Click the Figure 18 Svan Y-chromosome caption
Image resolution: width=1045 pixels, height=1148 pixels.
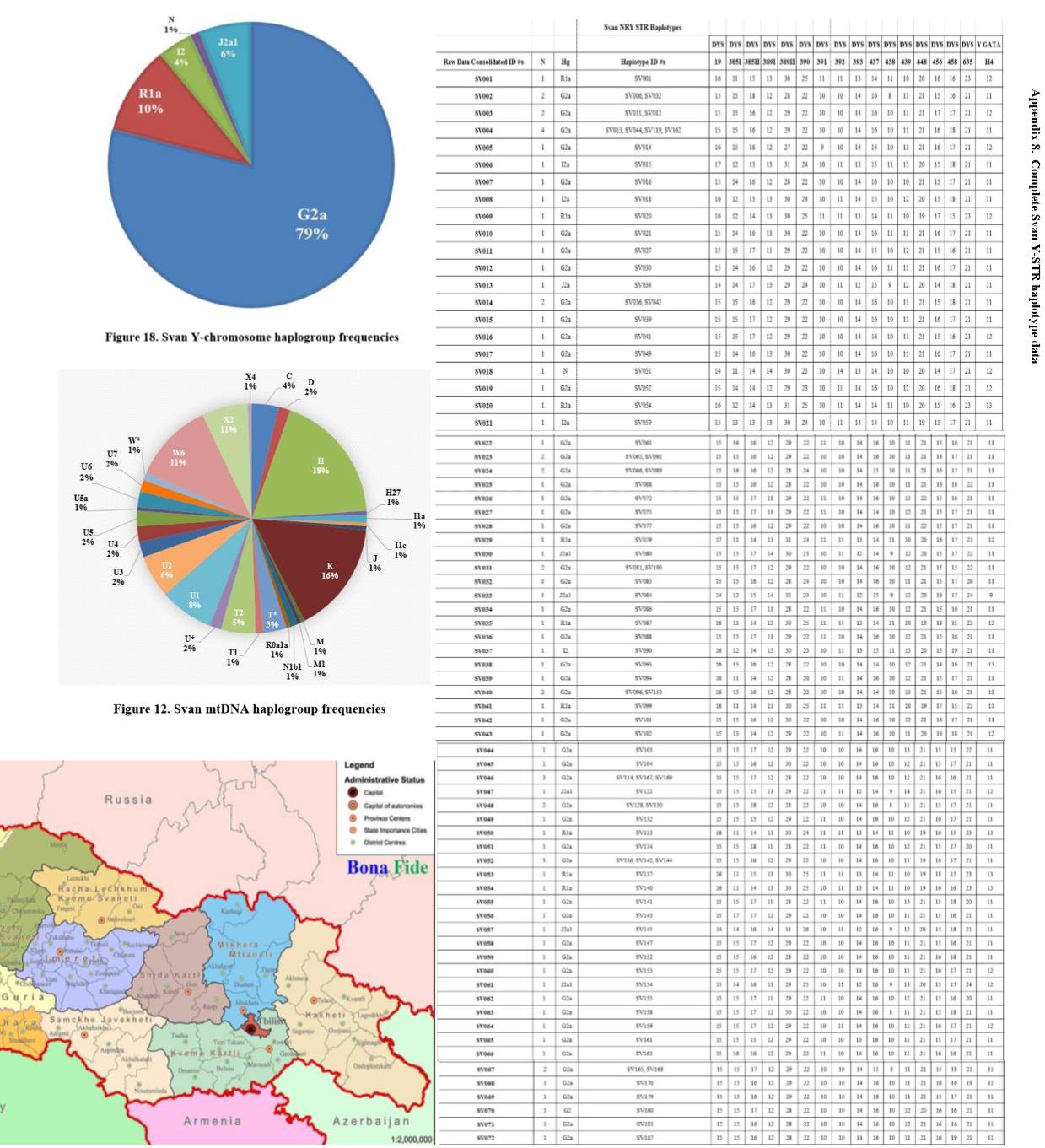pyautogui.click(x=251, y=337)
